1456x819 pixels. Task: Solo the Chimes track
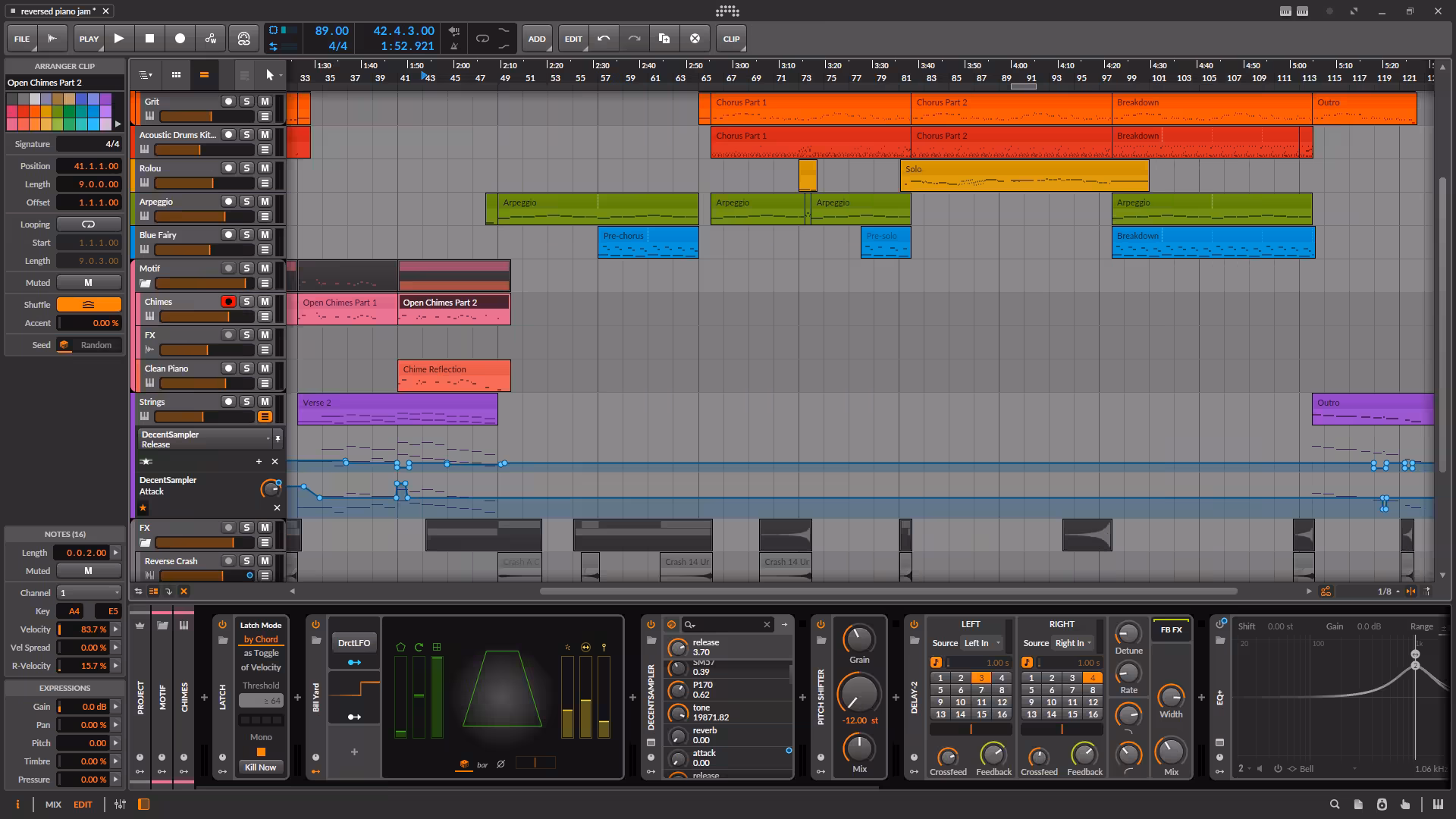point(246,301)
